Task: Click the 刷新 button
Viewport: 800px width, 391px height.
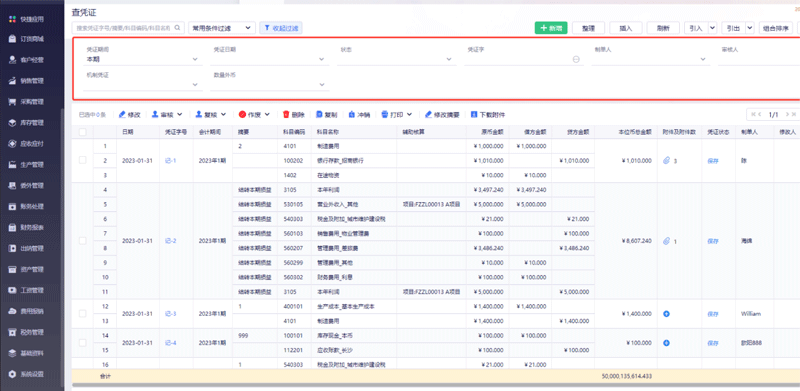Action: tap(663, 28)
